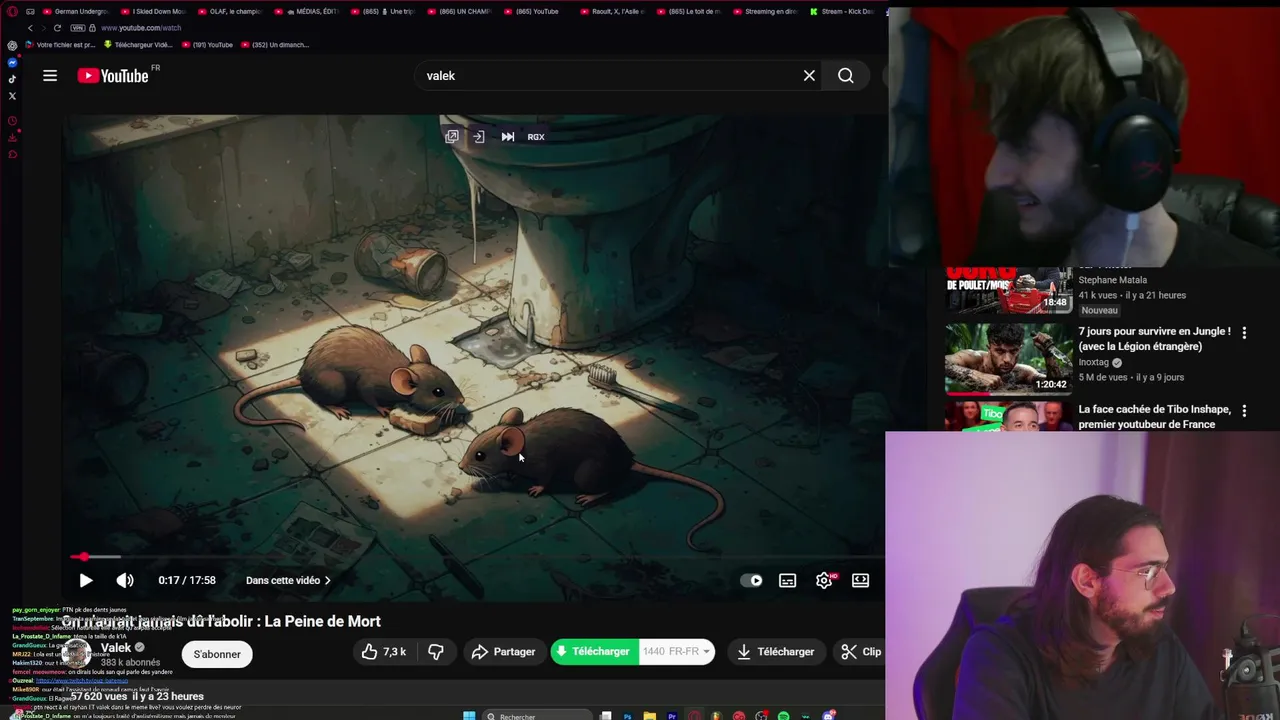Switch to theater mode in the player
This screenshot has height=720, width=1280.
coord(860,580)
